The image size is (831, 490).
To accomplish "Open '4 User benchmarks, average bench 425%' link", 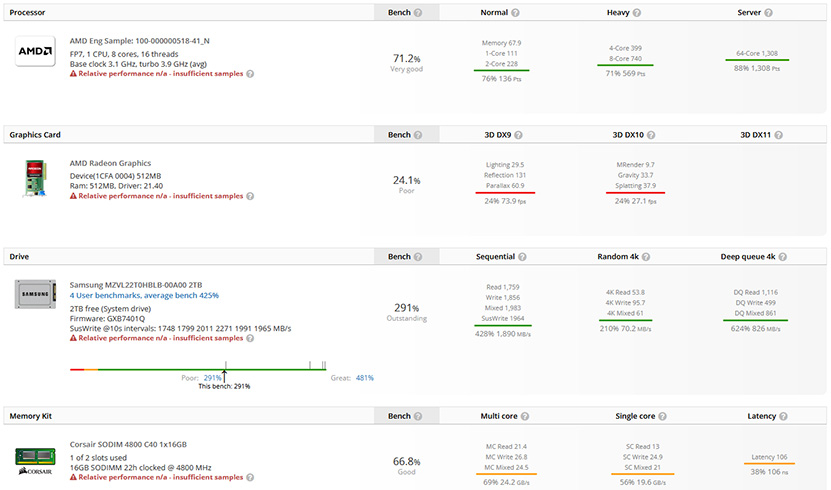I will 144,296.
